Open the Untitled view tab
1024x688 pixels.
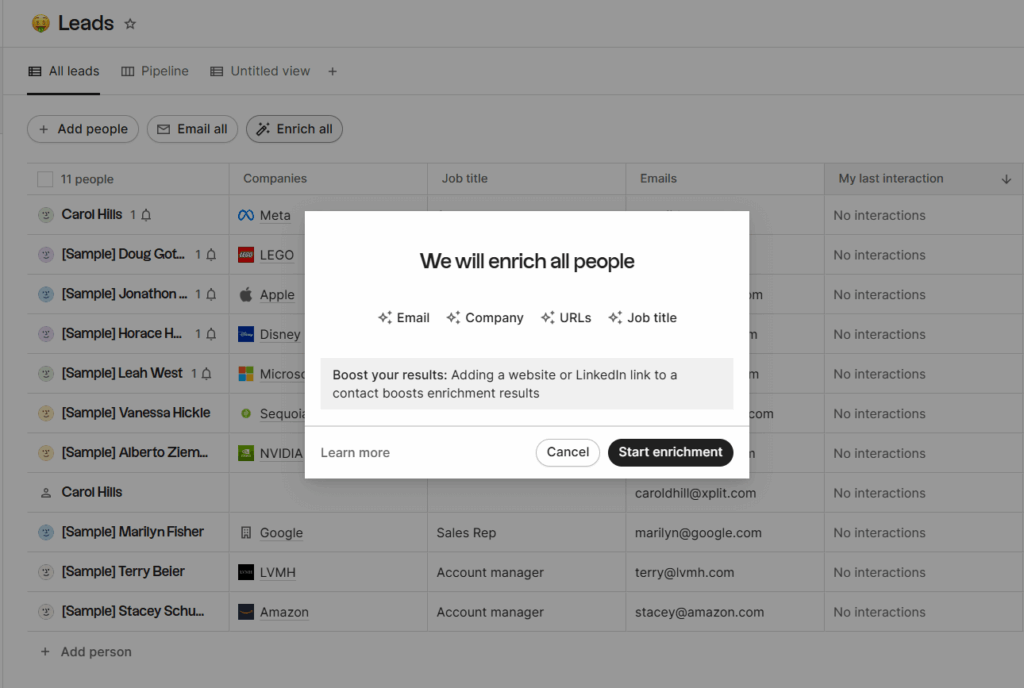(x=260, y=71)
